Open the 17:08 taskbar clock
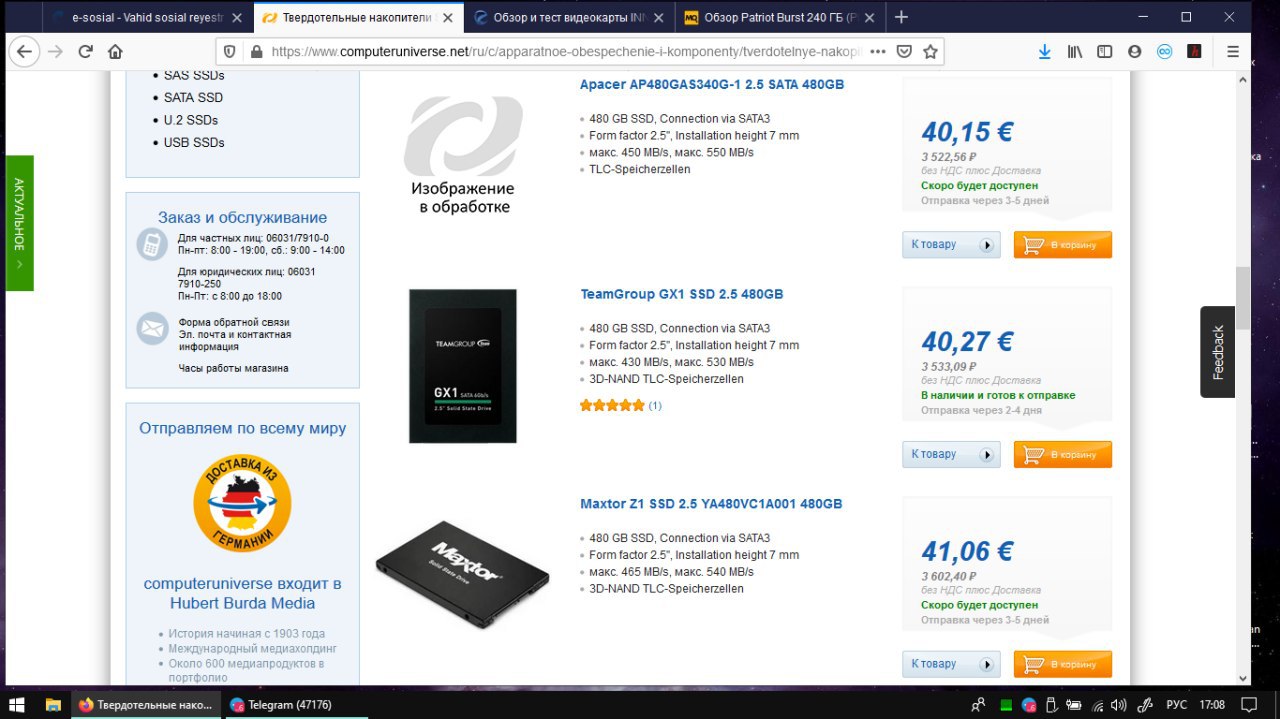1280x719 pixels. 1211,705
